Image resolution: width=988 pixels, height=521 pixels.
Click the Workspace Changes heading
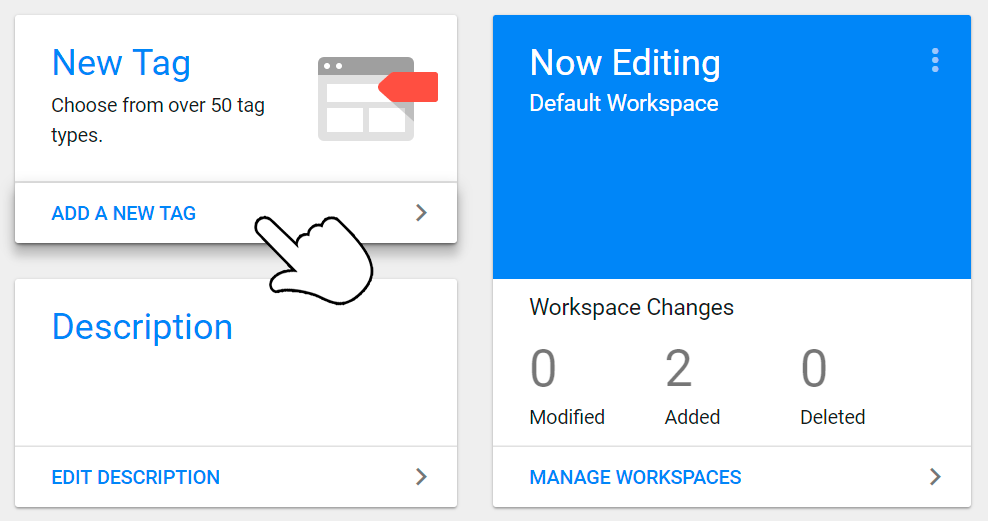[x=631, y=307]
